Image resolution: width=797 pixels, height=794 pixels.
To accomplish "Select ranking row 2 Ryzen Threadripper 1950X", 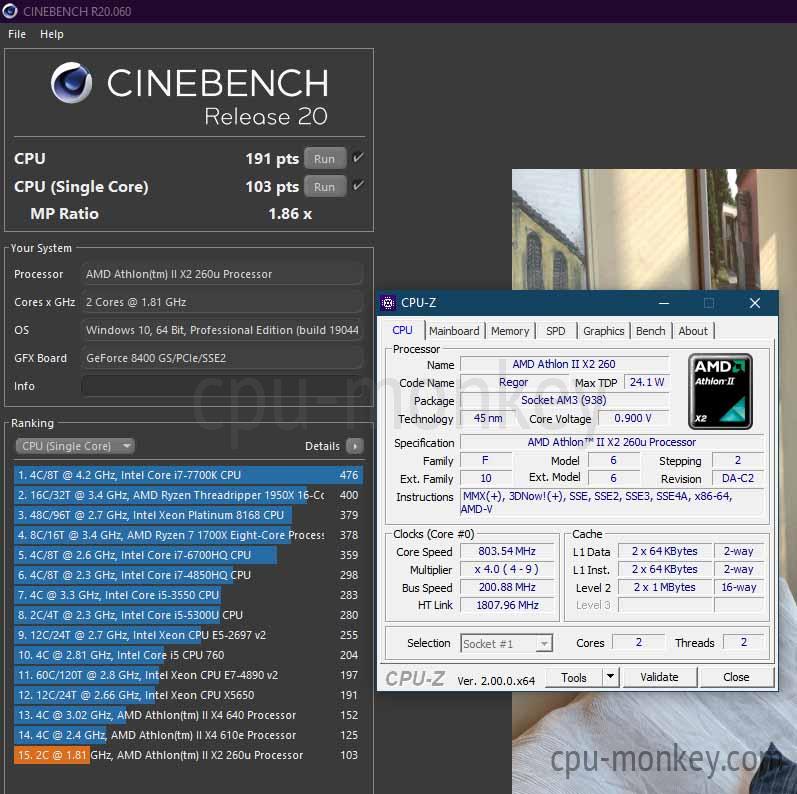I will [188, 495].
